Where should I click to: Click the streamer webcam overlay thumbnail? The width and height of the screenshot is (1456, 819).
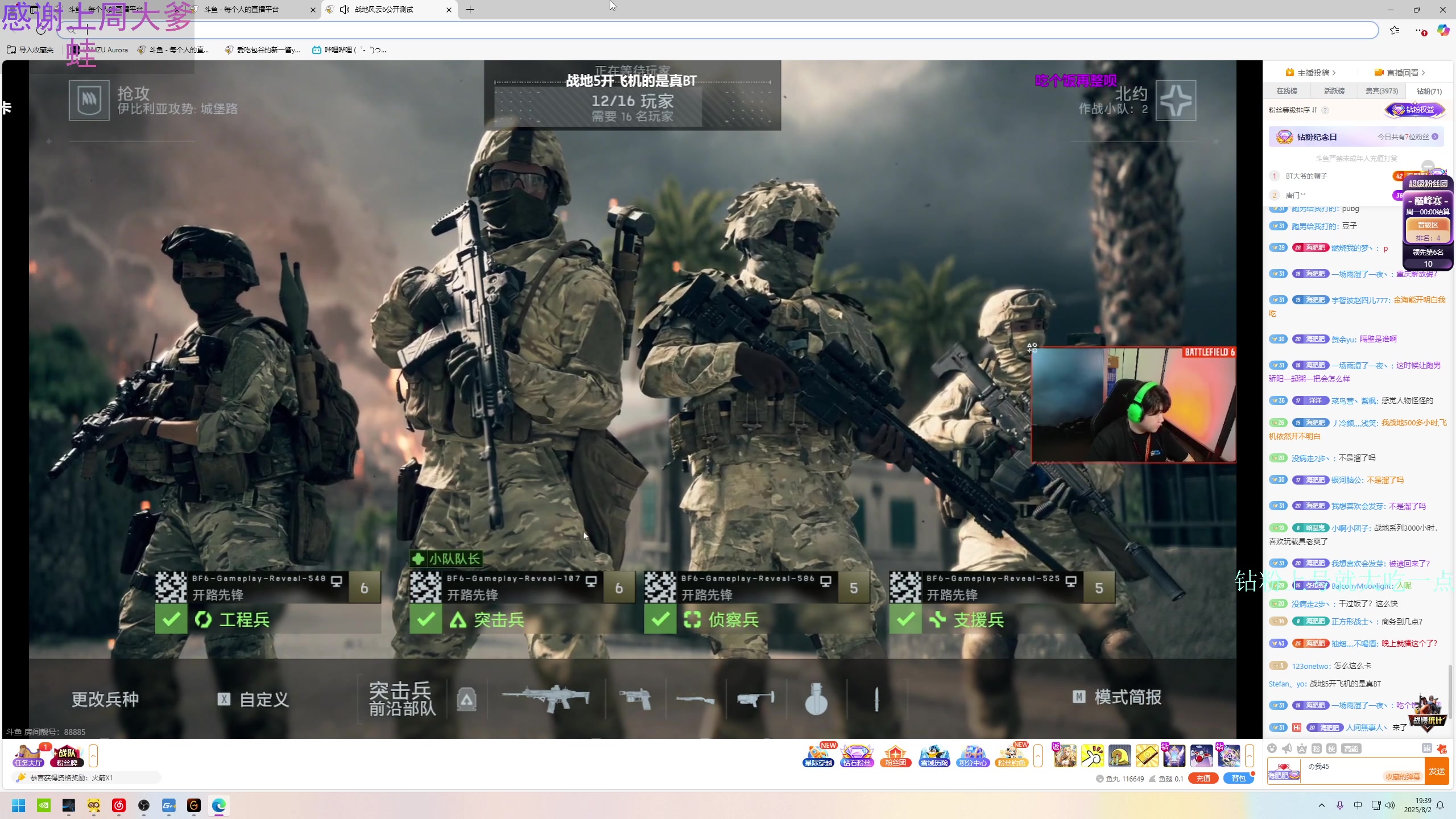[x=1134, y=405]
